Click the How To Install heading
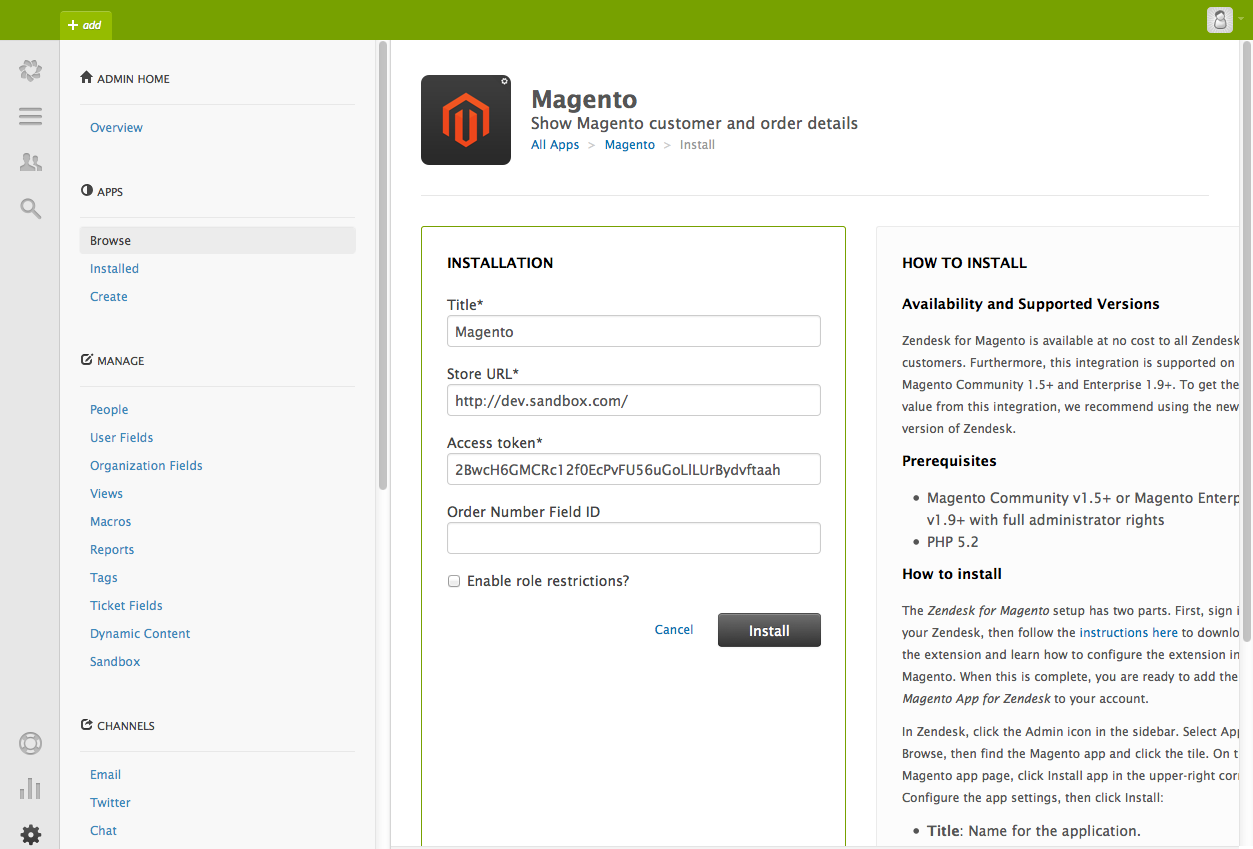 coord(964,263)
